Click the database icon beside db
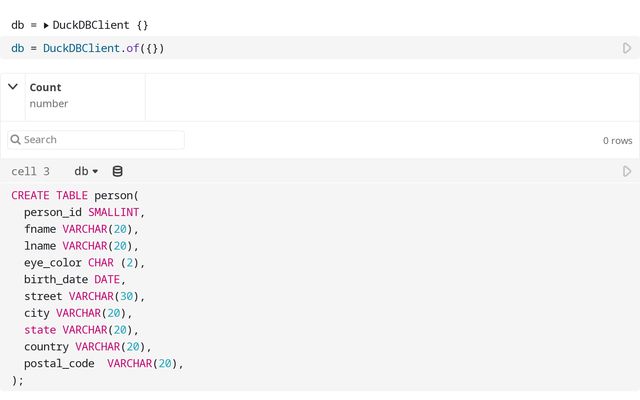The image size is (640, 400). pos(117,171)
